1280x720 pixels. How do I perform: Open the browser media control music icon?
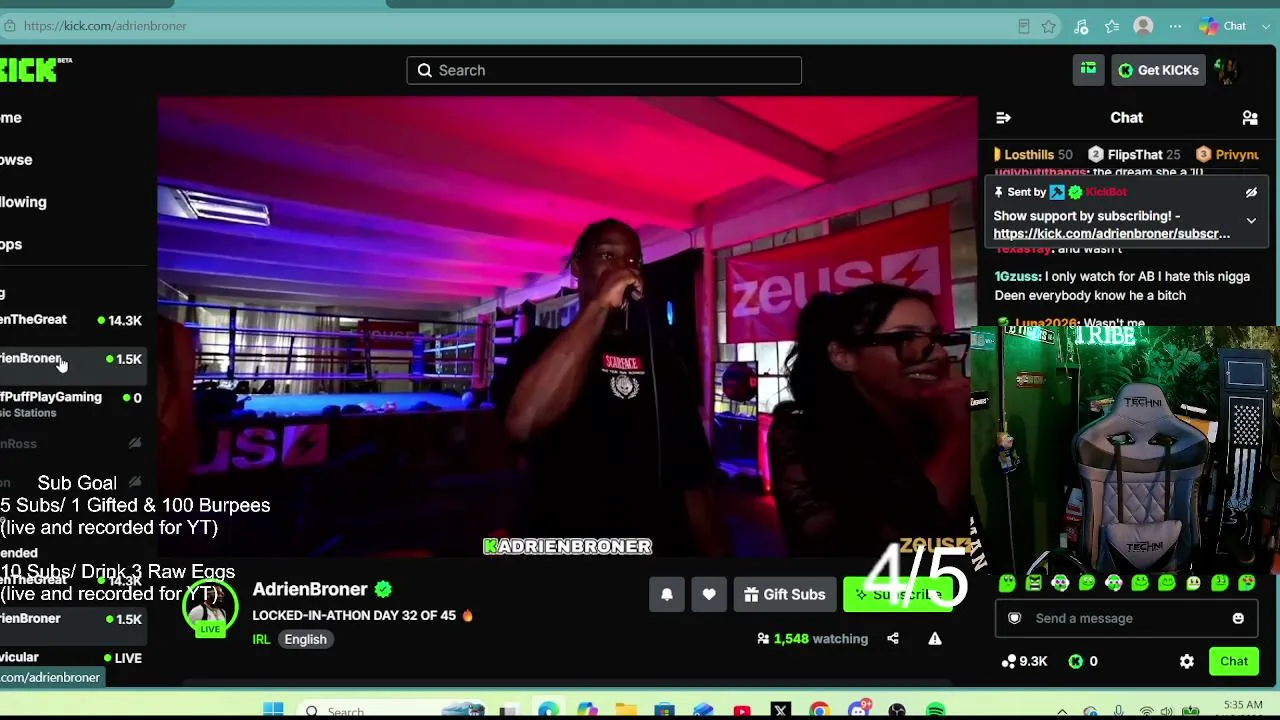tap(1080, 26)
